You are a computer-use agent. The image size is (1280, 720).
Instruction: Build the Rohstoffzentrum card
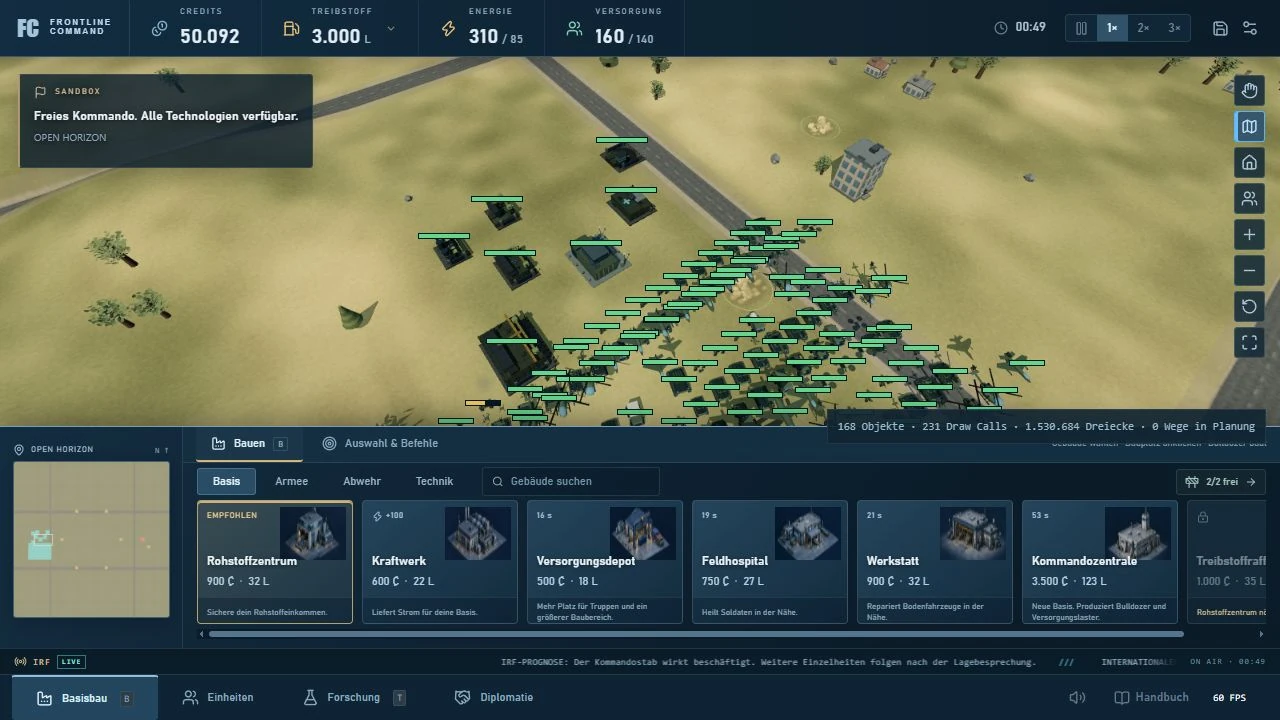(x=275, y=562)
